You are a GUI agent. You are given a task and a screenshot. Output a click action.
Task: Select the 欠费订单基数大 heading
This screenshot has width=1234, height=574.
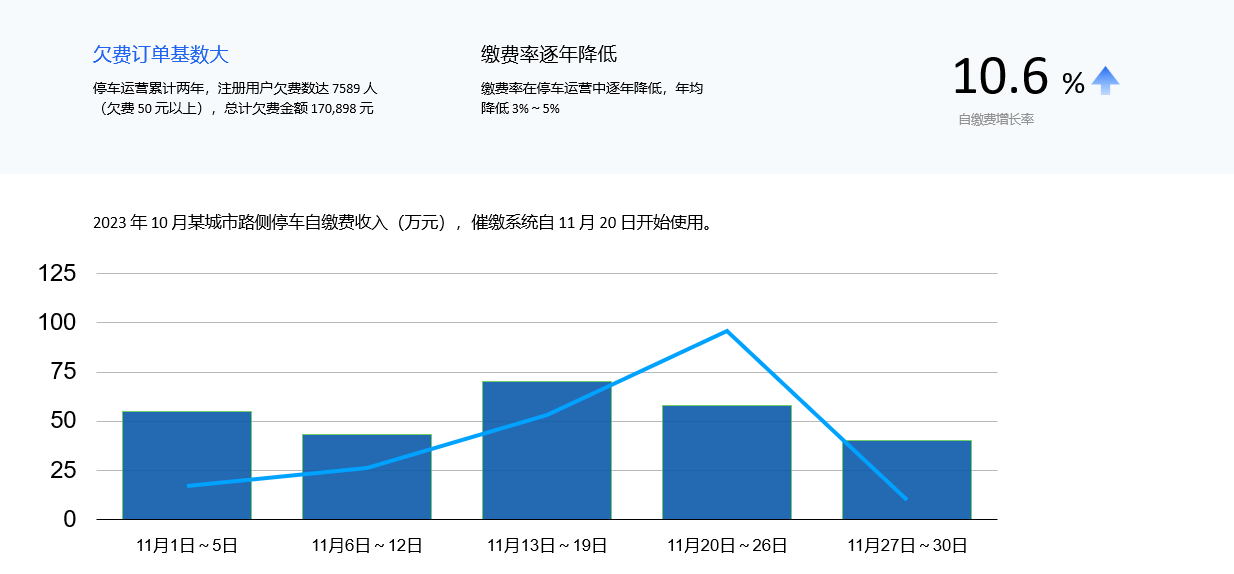[x=161, y=54]
